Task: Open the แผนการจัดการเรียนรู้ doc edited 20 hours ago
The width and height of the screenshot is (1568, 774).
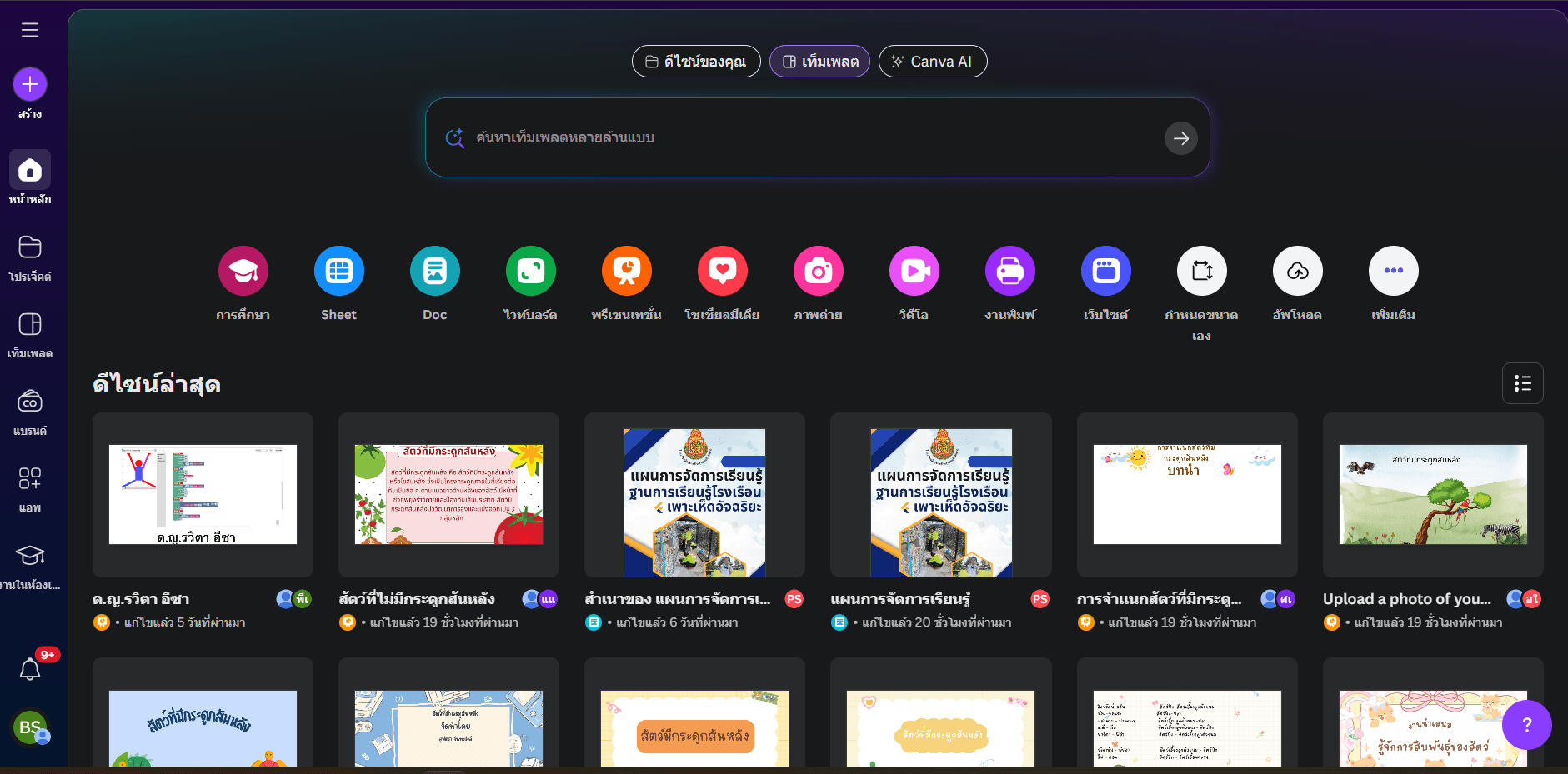Action: [x=941, y=495]
